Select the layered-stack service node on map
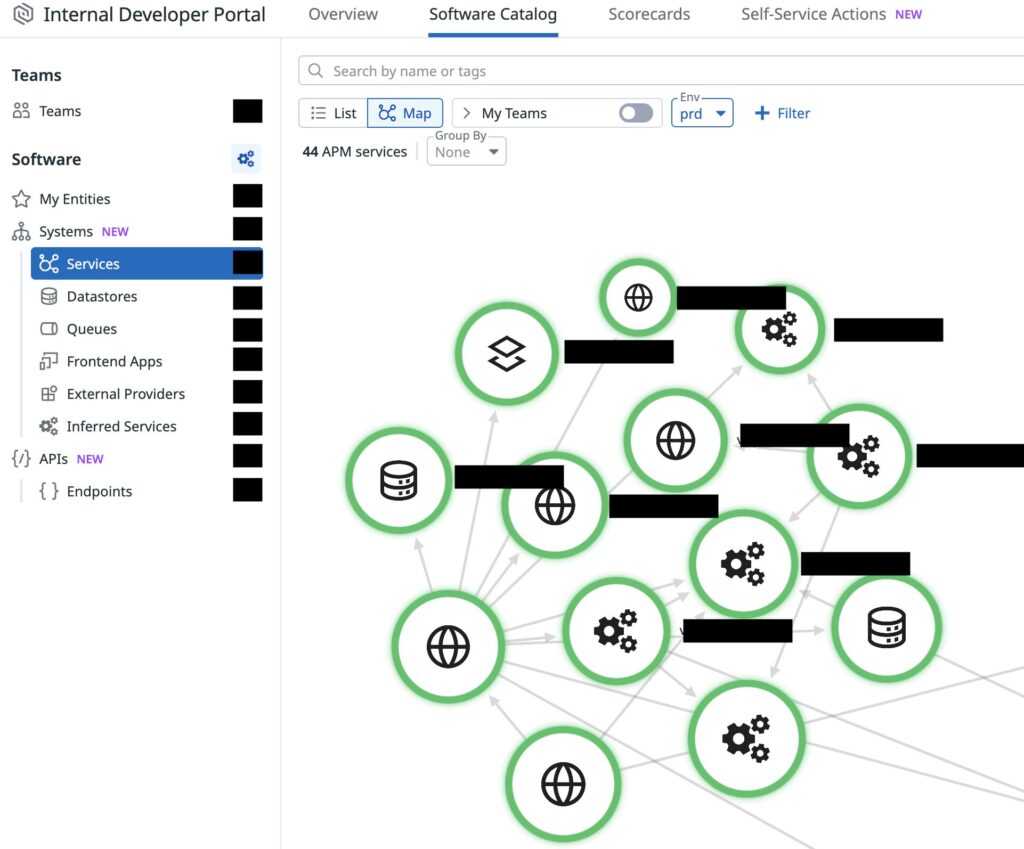The image size is (1024, 849). click(506, 353)
